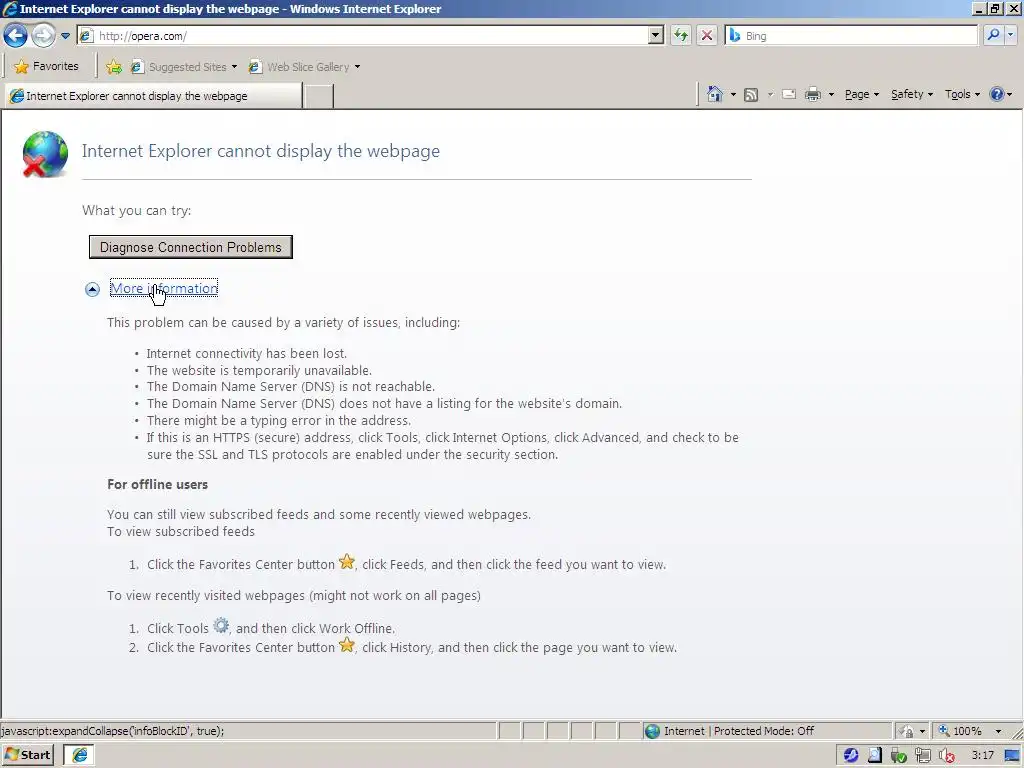Open the Safety menu
The image size is (1024, 768).
pos(912,94)
